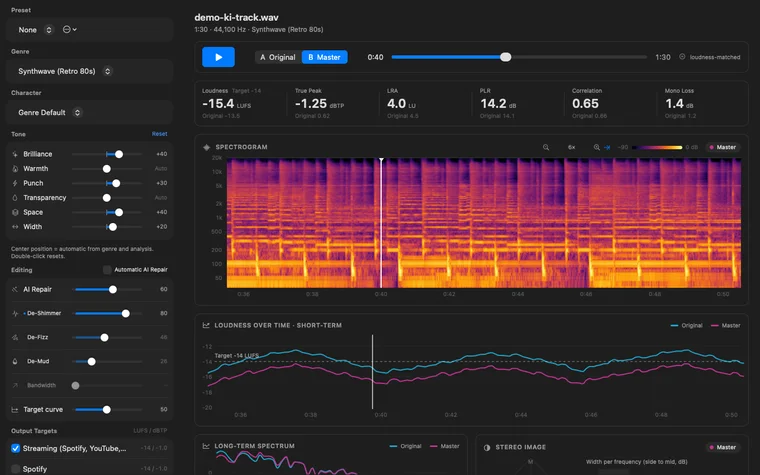Click the De-Fizz icon
Viewport: 760px width, 475px height.
pos(15,337)
